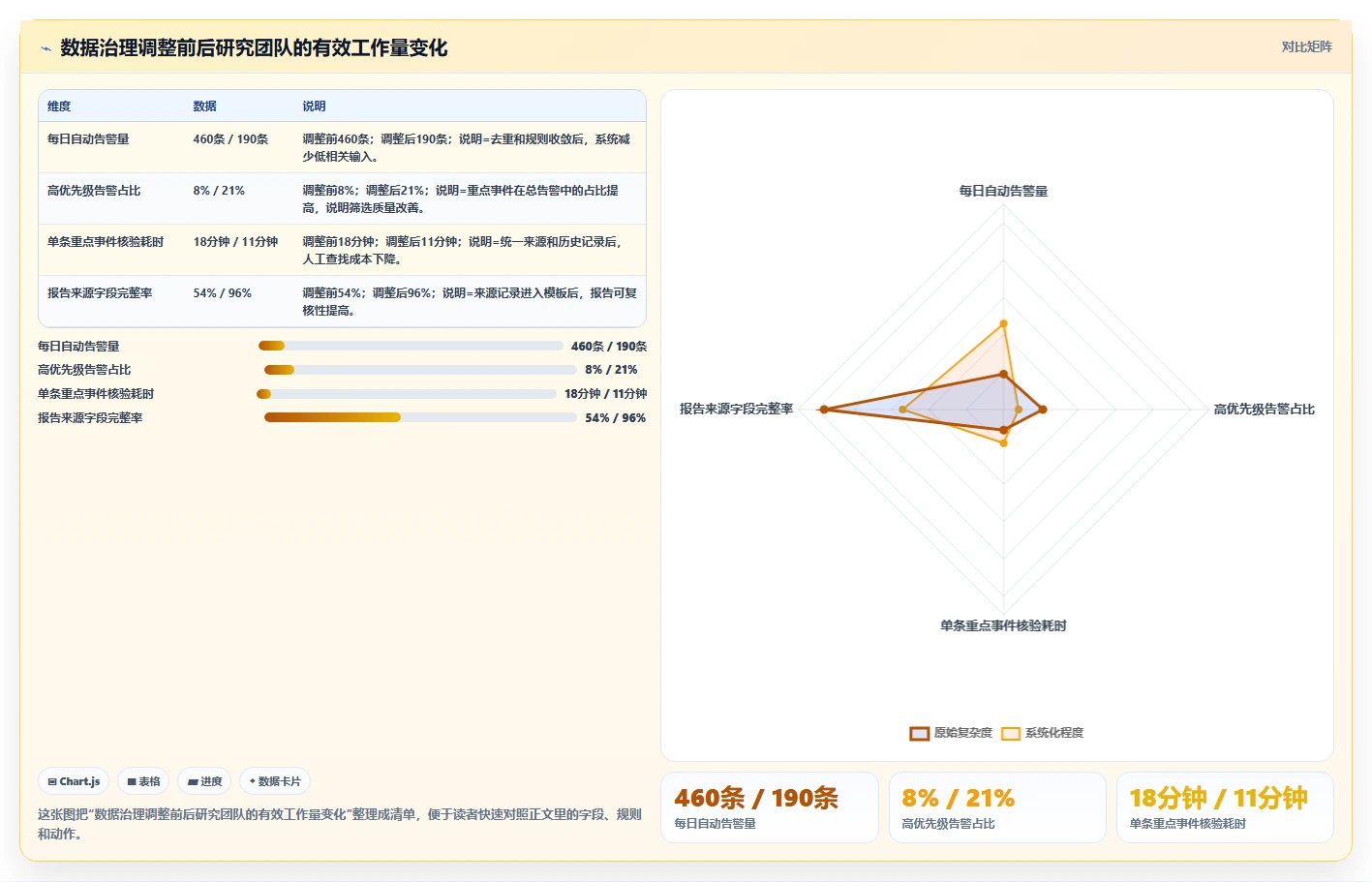Select the 表格 chip
Image resolution: width=1372 pixels, height=882 pixels.
143,781
